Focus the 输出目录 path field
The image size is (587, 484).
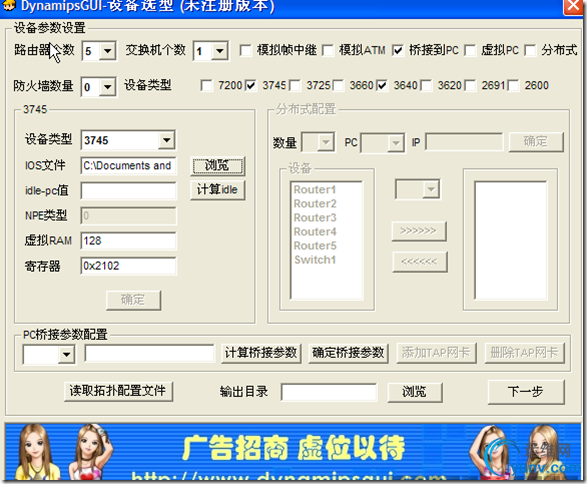[x=329, y=392]
